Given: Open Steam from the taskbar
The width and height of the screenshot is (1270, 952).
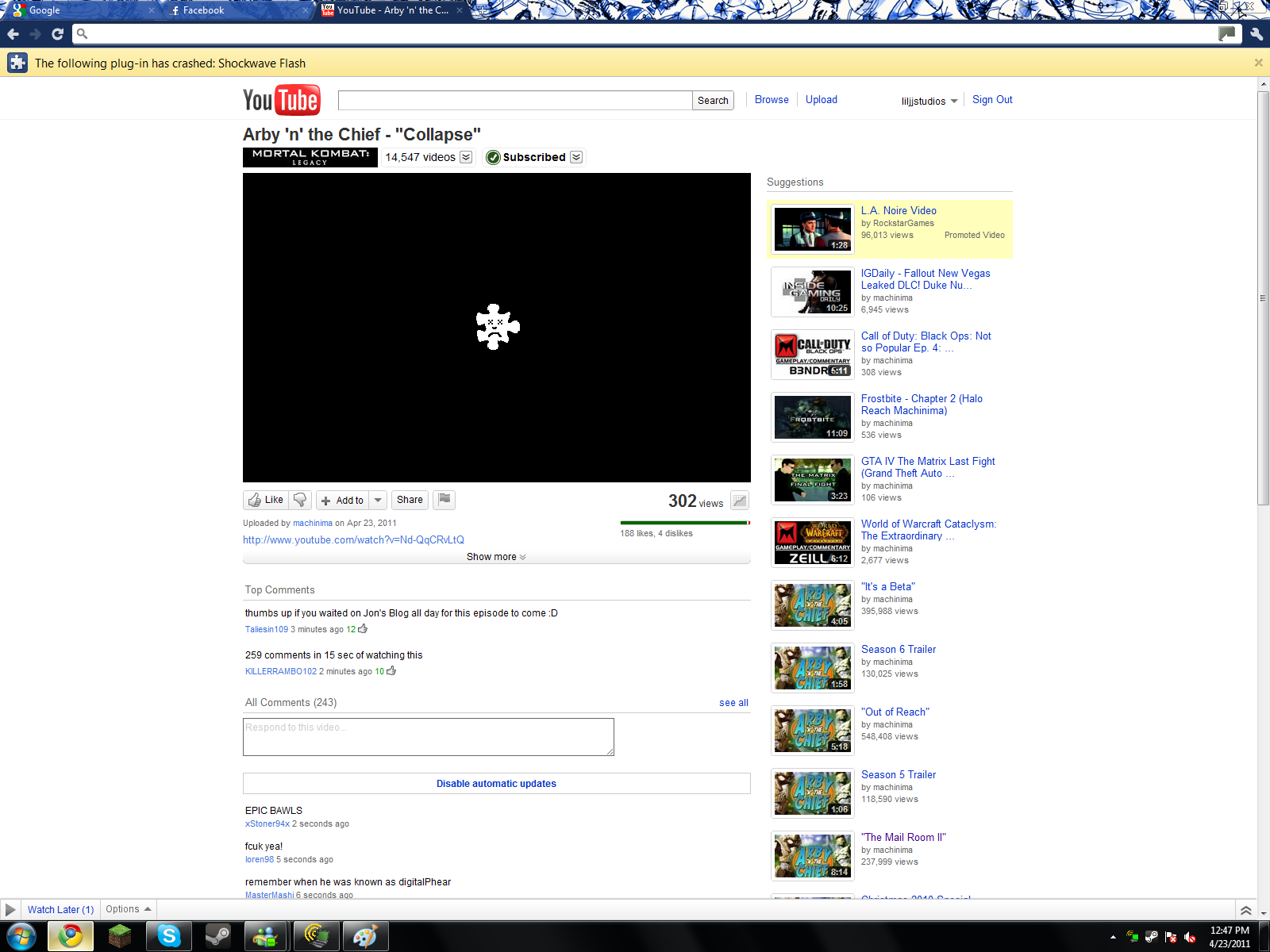Looking at the screenshot, I should point(218,936).
